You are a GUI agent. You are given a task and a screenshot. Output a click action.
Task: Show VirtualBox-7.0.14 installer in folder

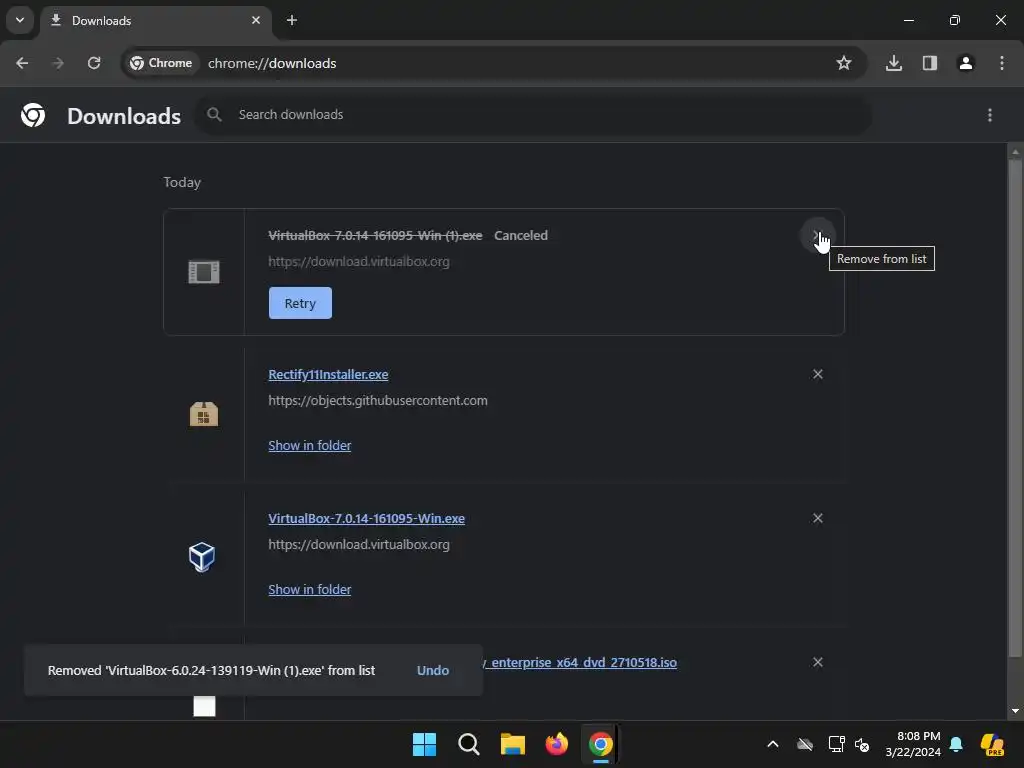(x=310, y=590)
